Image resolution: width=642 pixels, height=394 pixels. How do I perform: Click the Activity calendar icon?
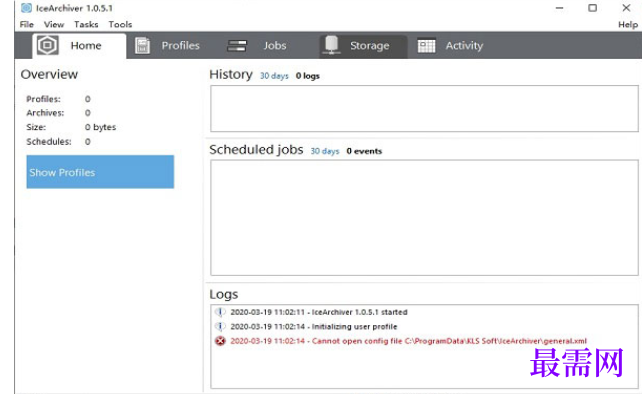pyautogui.click(x=426, y=45)
